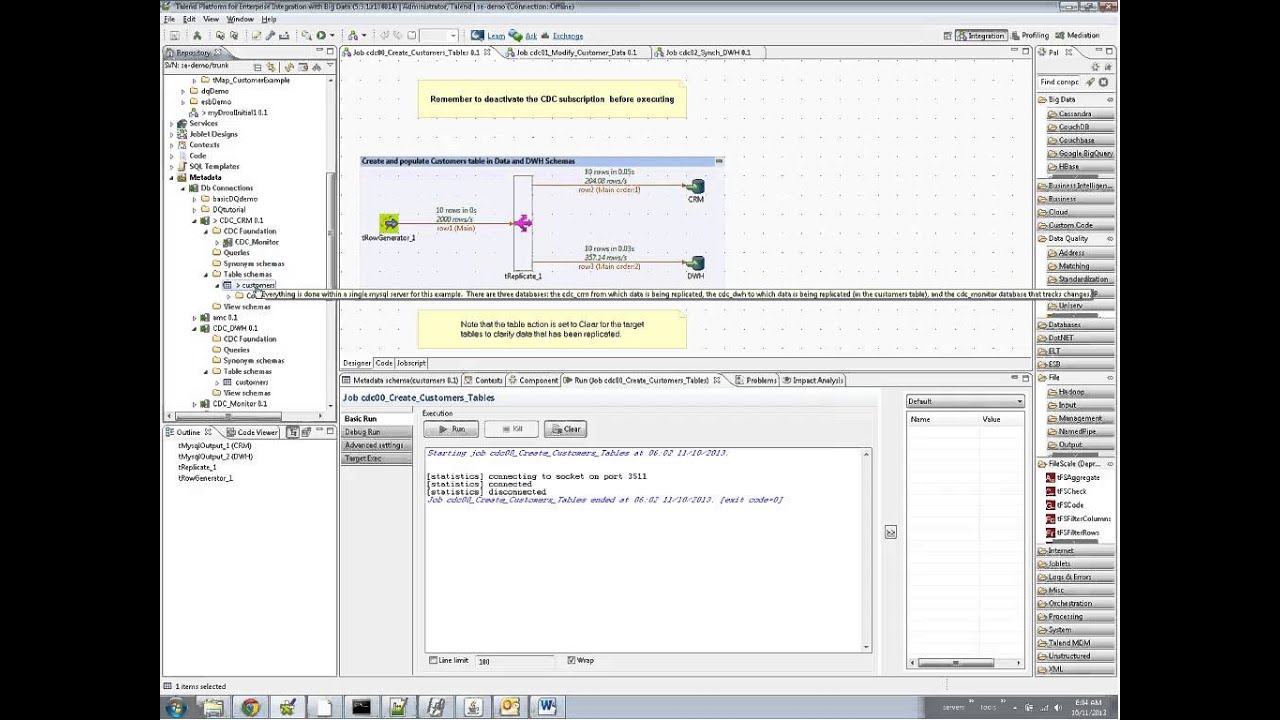The width and height of the screenshot is (1280, 720).
Task: Click the Ask speech bubble icon
Action: (x=517, y=35)
